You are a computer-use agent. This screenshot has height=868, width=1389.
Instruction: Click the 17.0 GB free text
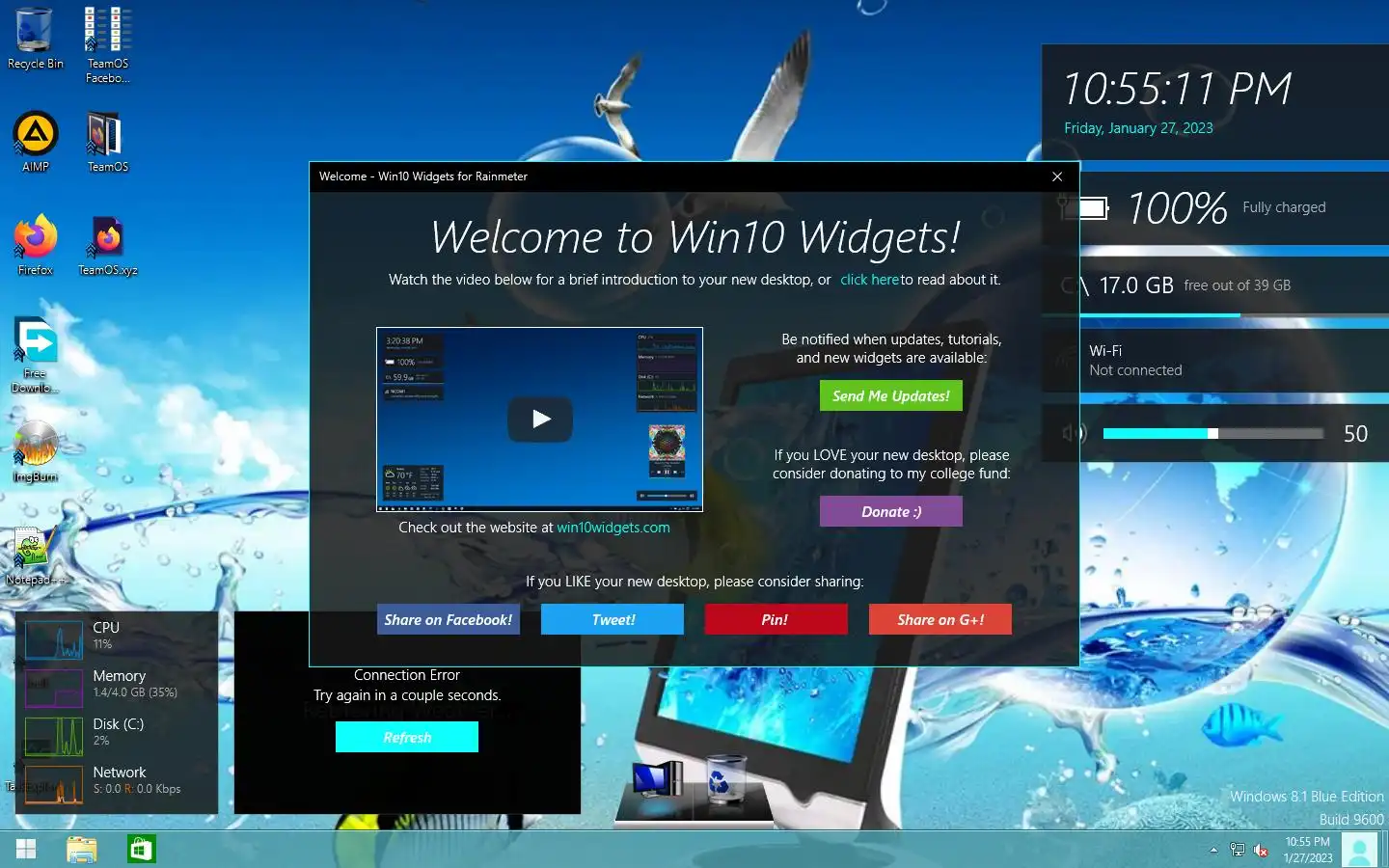[1194, 285]
